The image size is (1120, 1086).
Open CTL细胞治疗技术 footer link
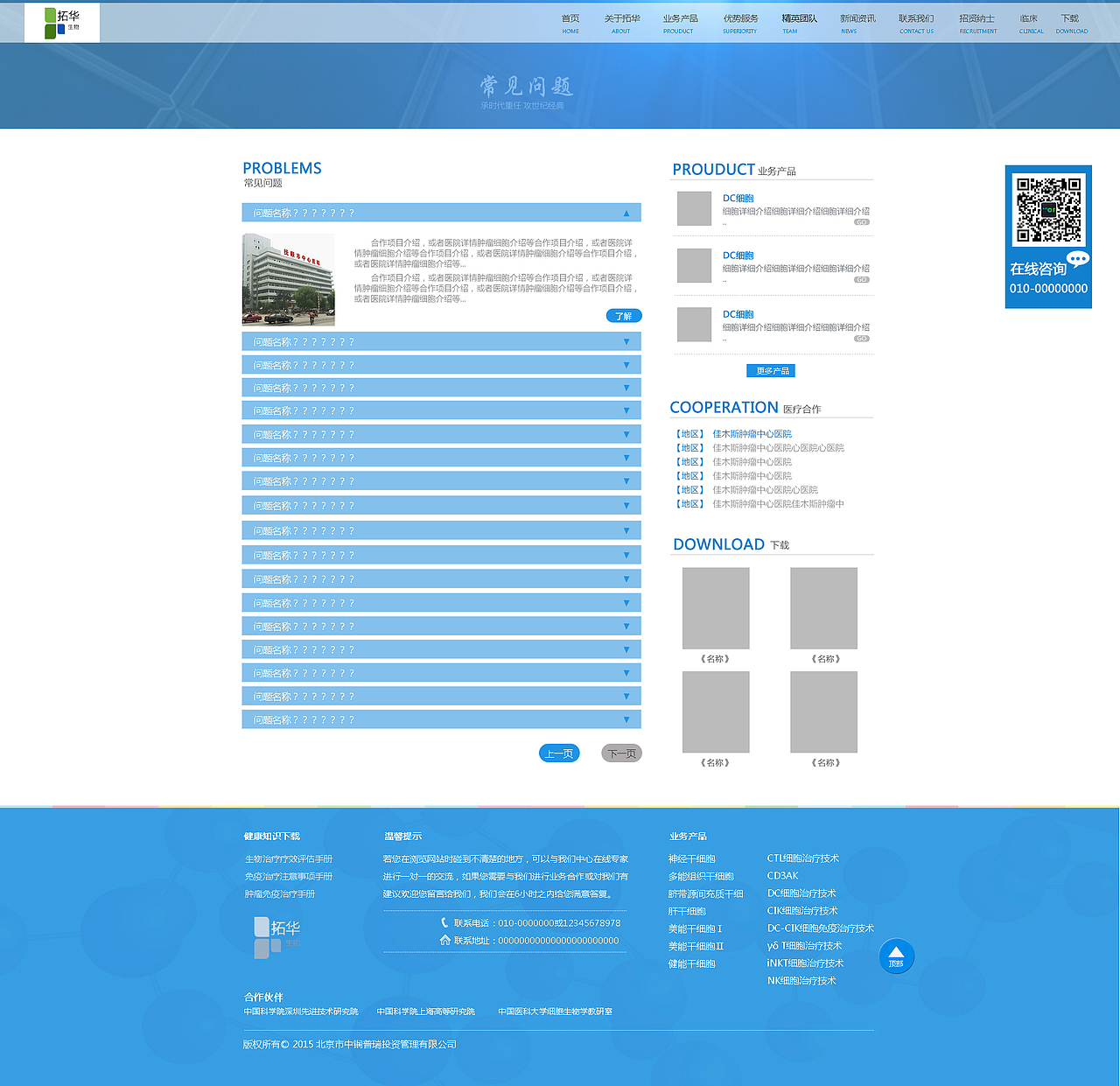pyautogui.click(x=803, y=858)
